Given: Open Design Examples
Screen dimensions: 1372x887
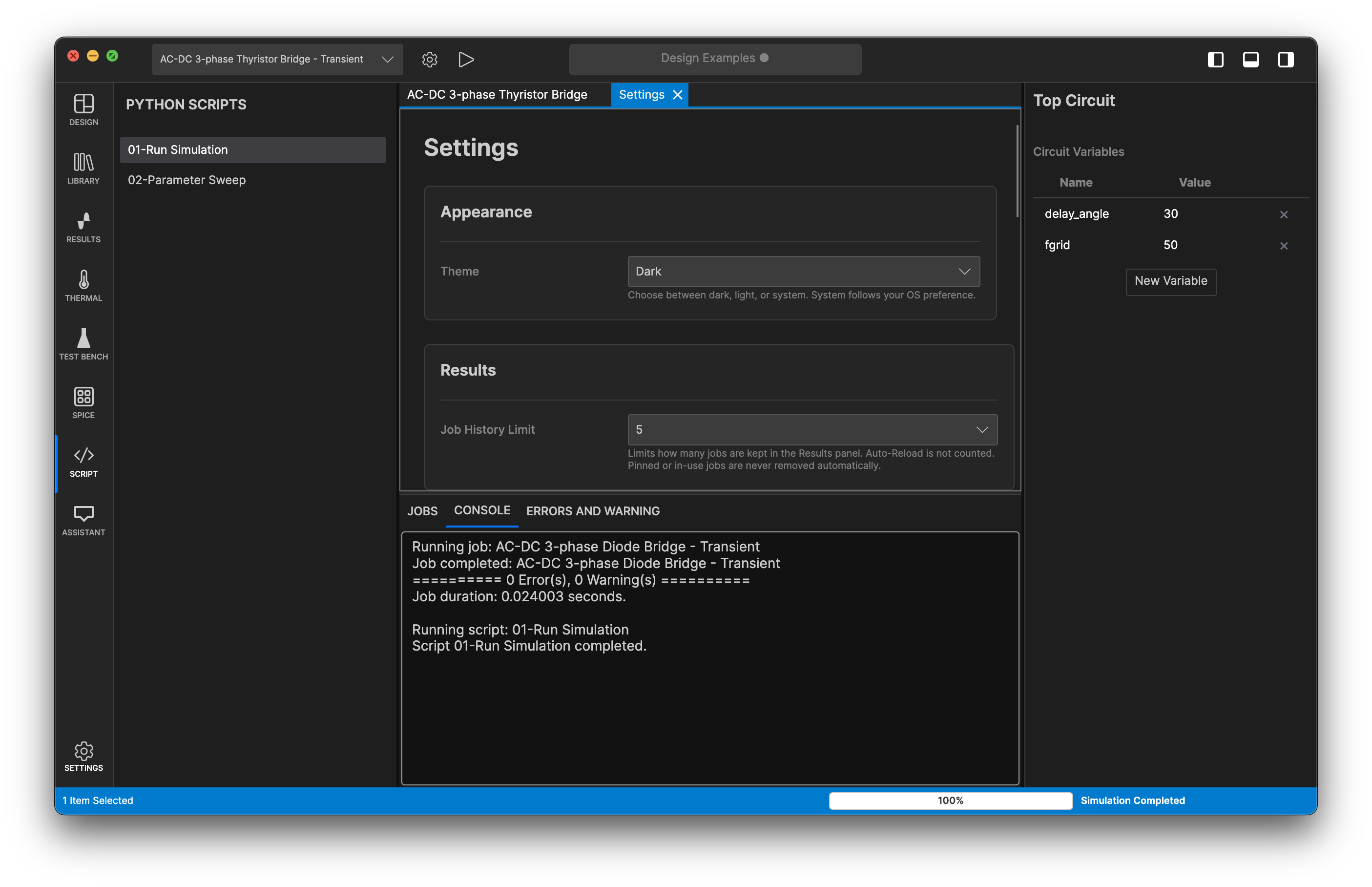Looking at the screenshot, I should tap(714, 58).
